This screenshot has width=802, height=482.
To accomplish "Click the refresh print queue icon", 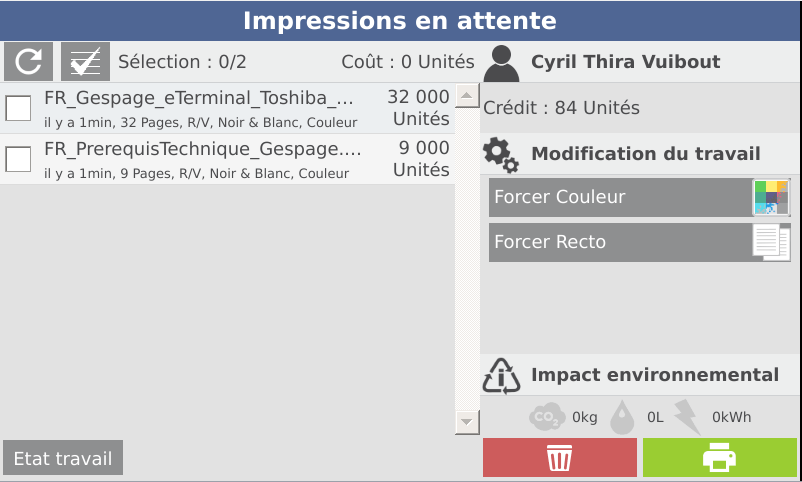I will click(29, 61).
